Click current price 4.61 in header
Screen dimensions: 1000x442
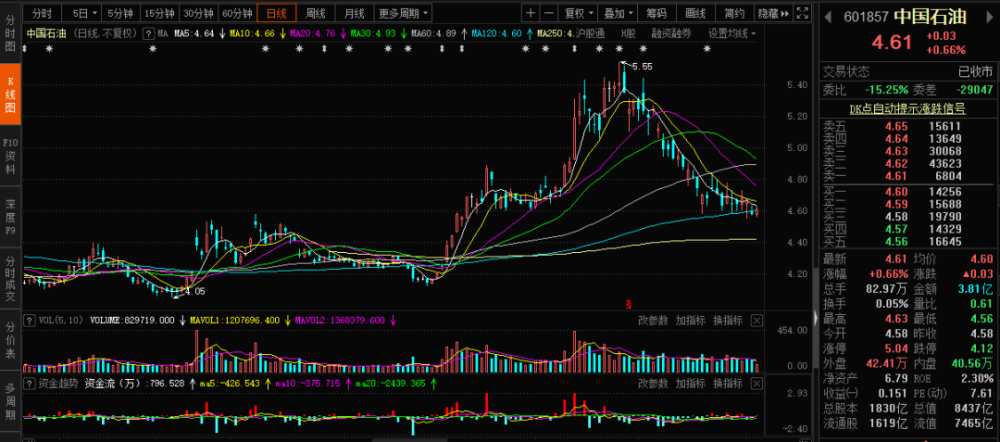point(892,43)
